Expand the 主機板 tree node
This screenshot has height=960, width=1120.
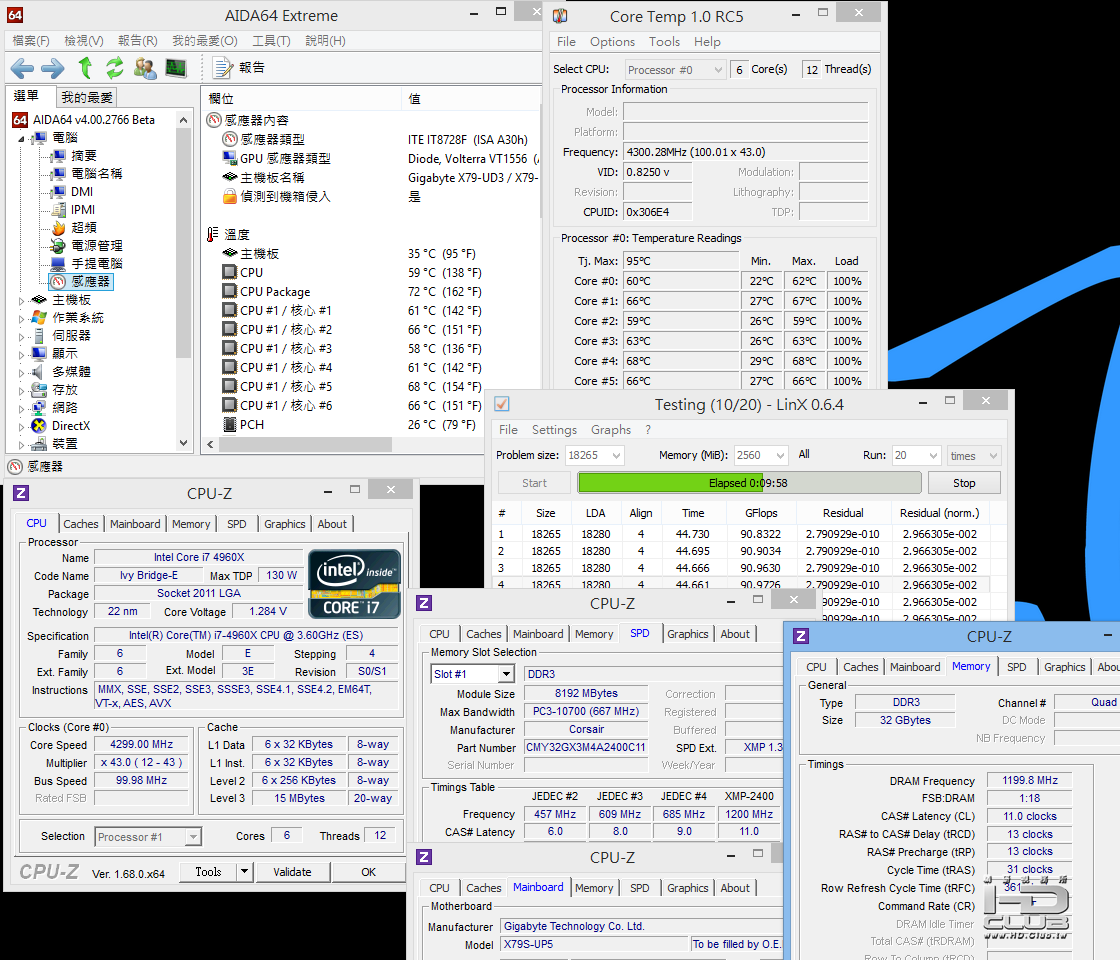[x=23, y=300]
